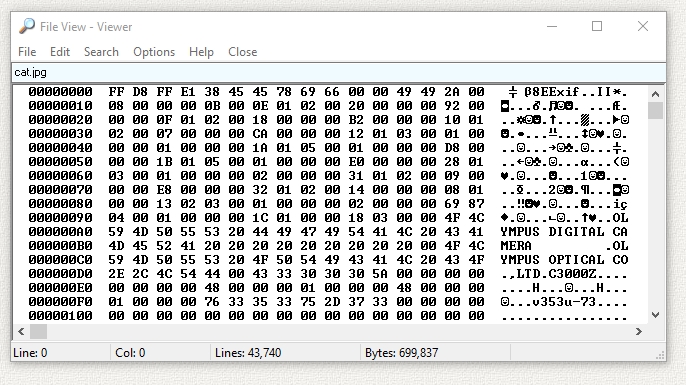Click the horizontal scrollbar right arrow
Viewport: 686px width, 385px height.
(x=639, y=332)
